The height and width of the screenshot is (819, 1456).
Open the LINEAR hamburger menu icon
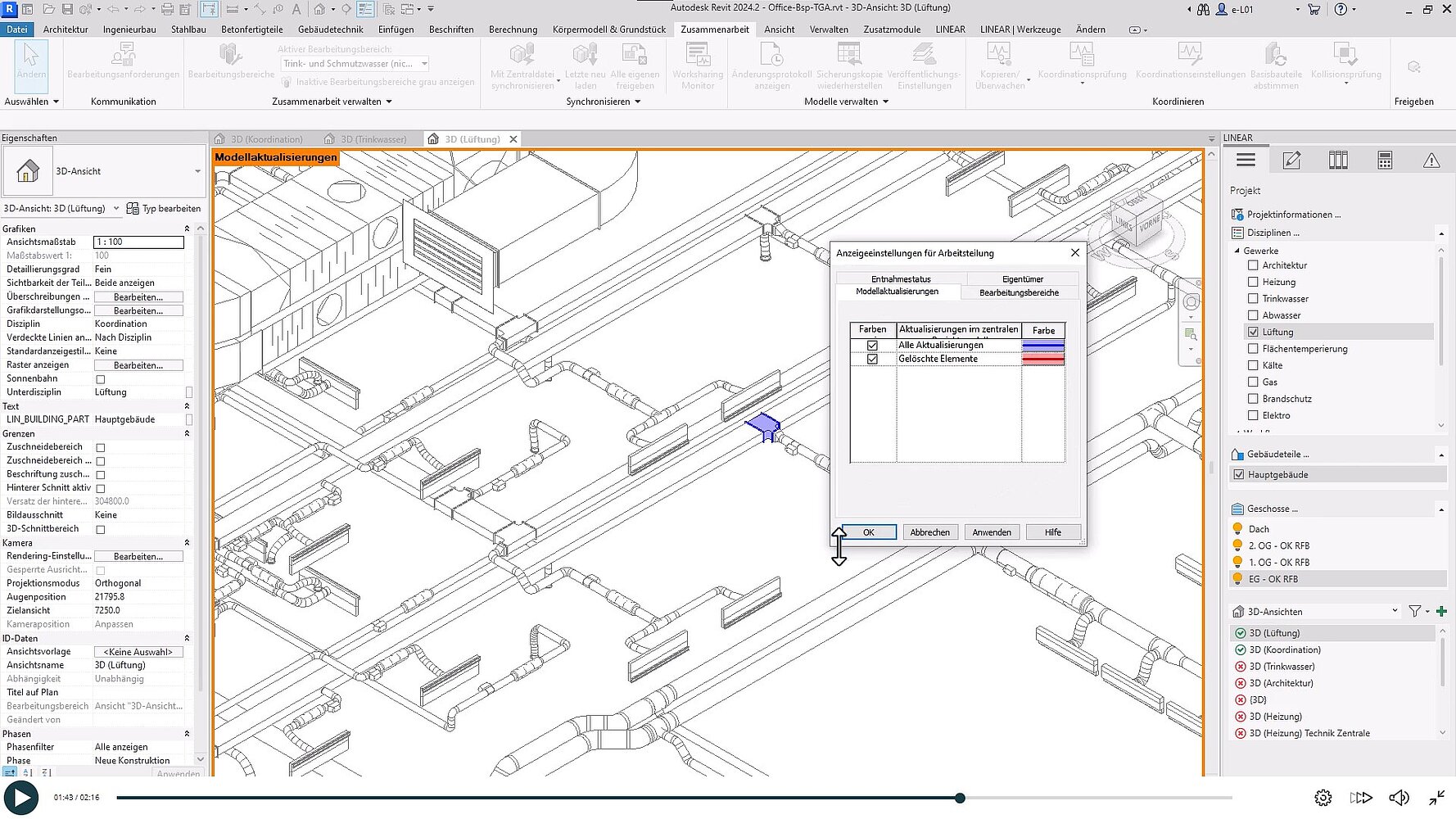[1246, 161]
